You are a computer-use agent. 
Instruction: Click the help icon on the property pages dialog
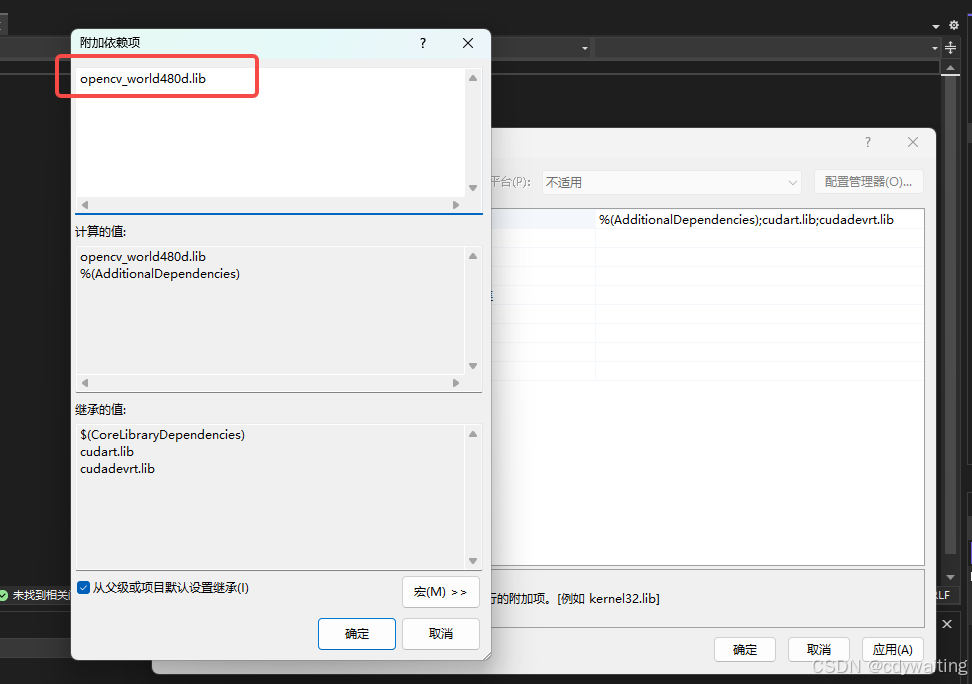click(867, 142)
